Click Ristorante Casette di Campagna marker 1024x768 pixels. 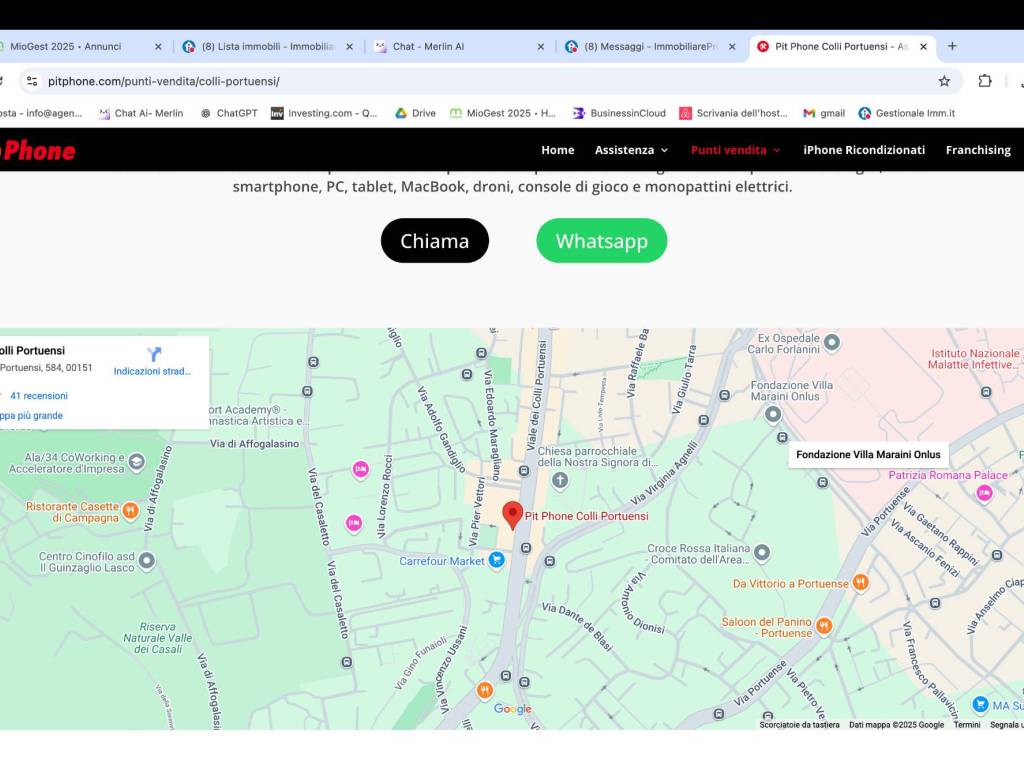coord(131,510)
